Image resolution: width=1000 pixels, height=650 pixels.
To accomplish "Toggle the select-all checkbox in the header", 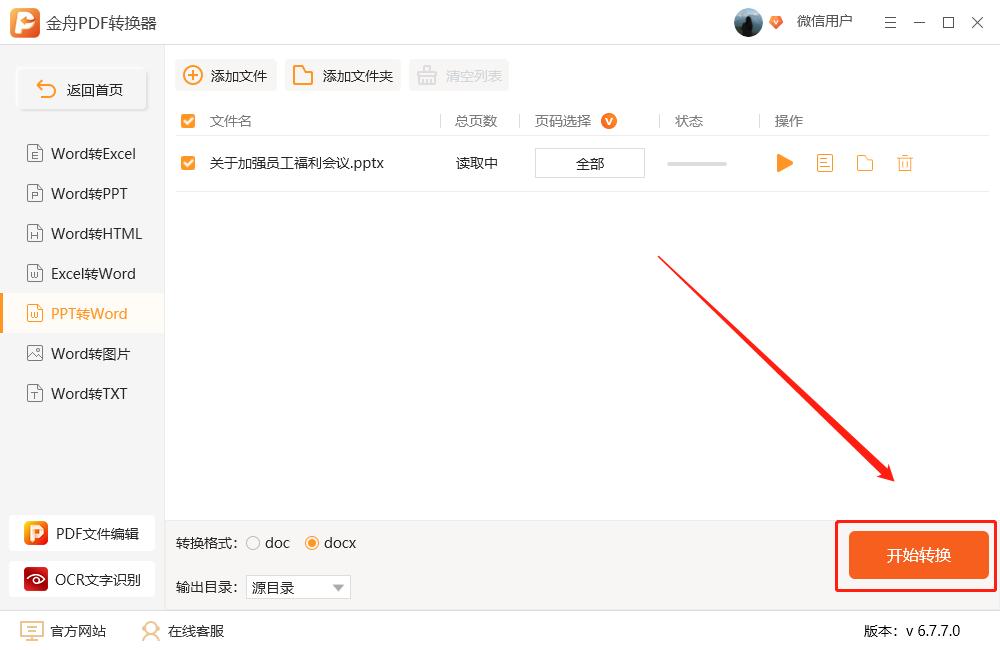I will pos(188,121).
